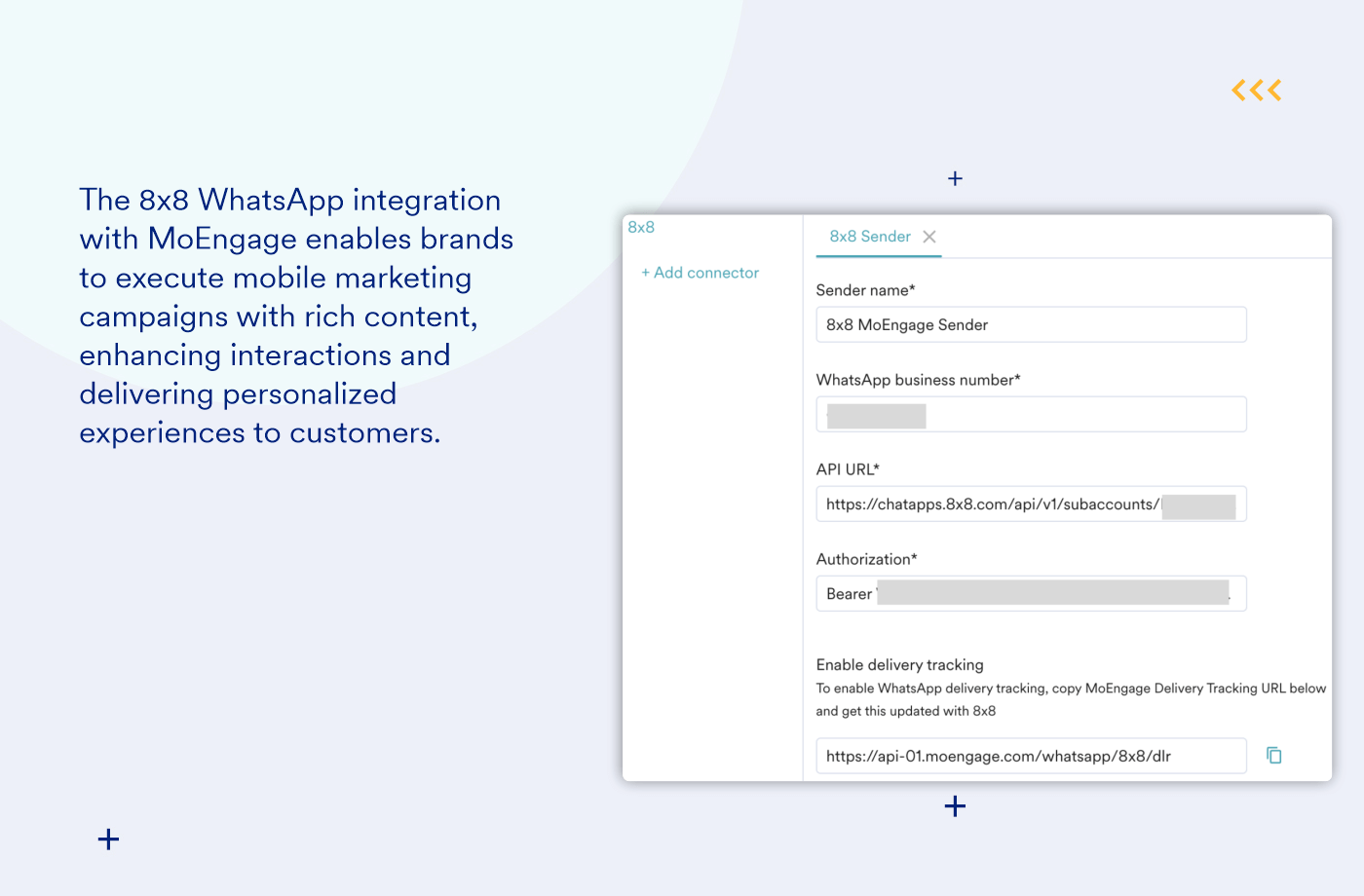
Task: Edit the Sender name field
Action: coord(1031,324)
